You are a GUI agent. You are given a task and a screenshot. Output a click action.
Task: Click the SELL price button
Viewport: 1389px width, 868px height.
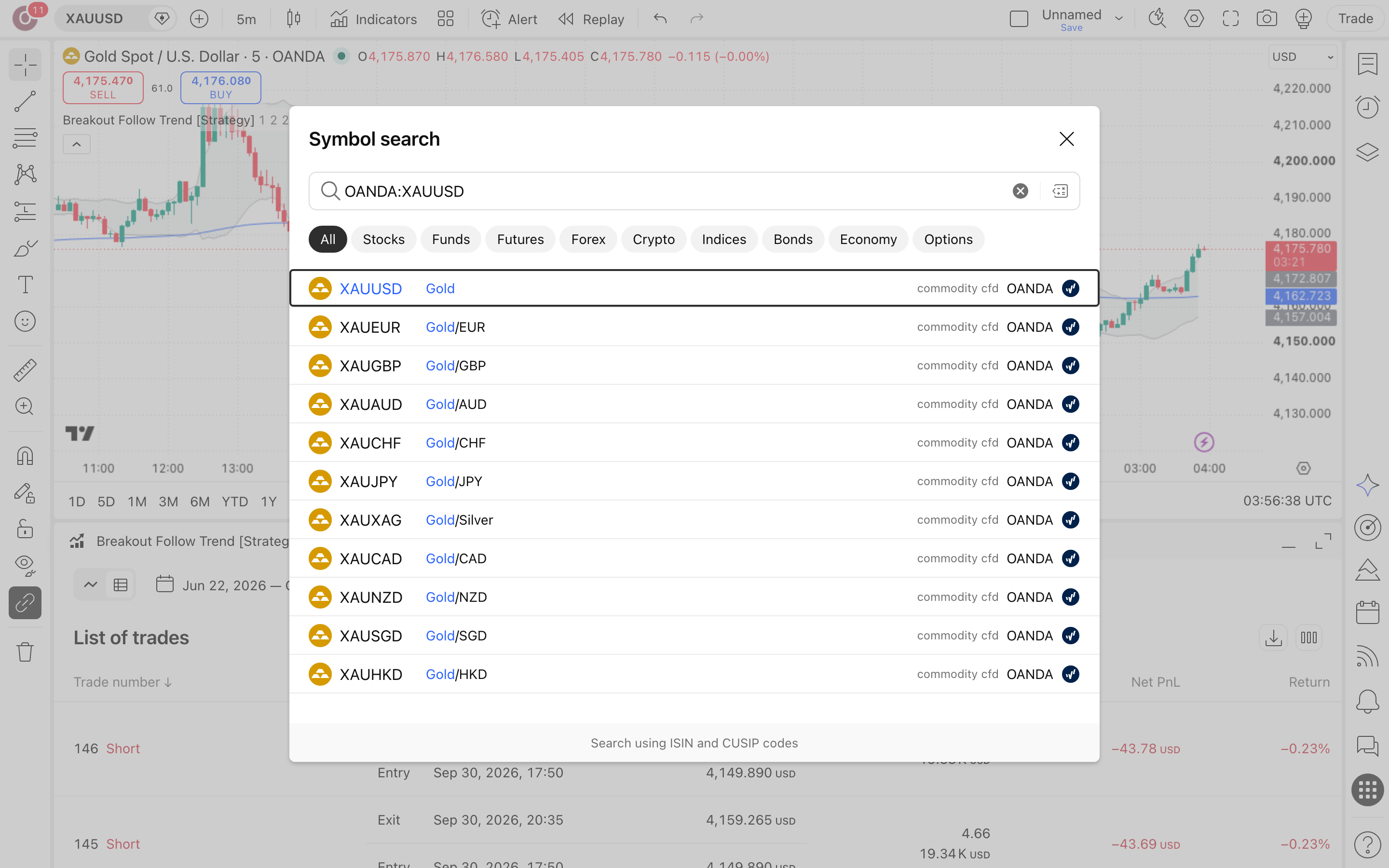point(103,87)
